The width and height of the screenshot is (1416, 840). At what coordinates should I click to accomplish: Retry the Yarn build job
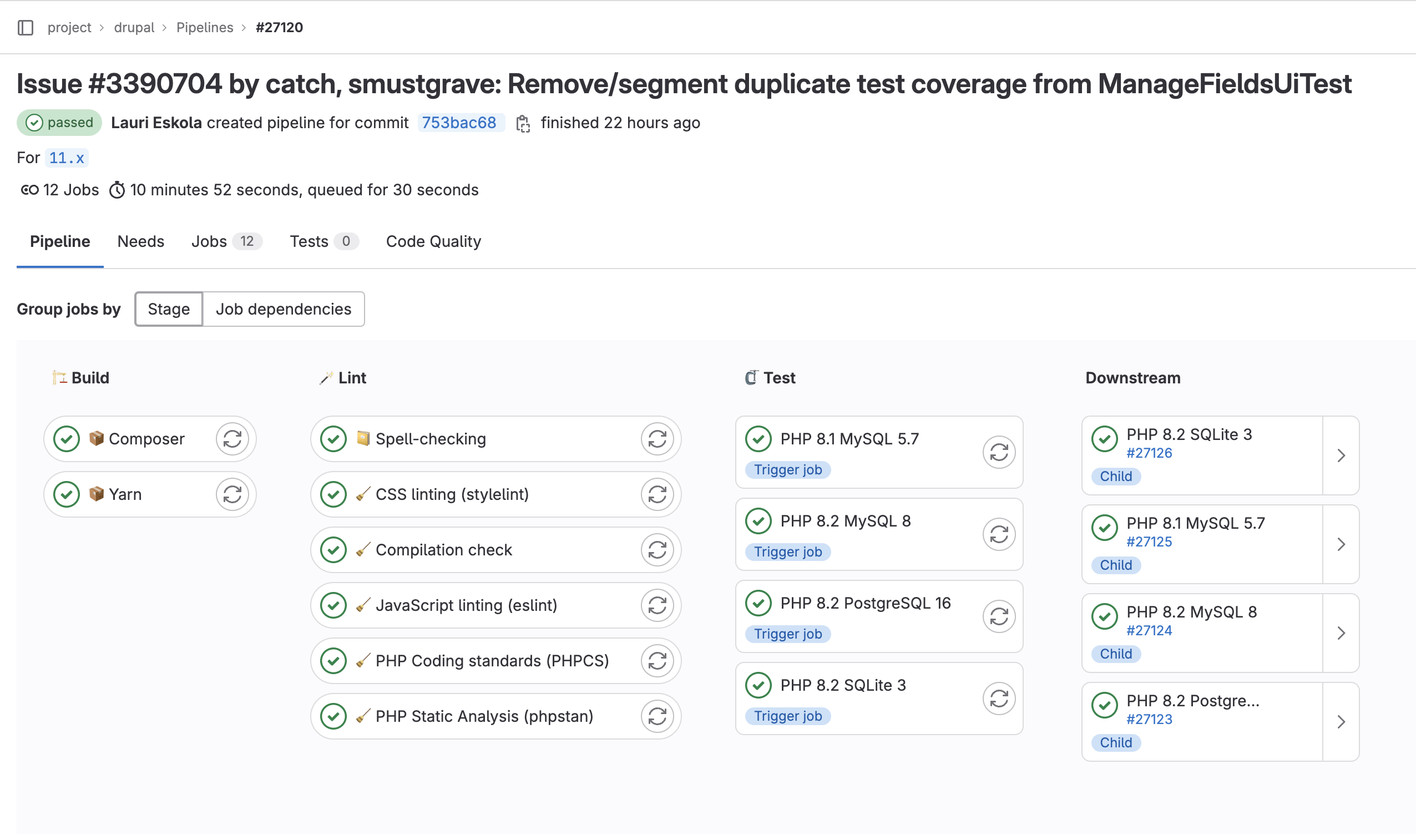tap(232, 494)
